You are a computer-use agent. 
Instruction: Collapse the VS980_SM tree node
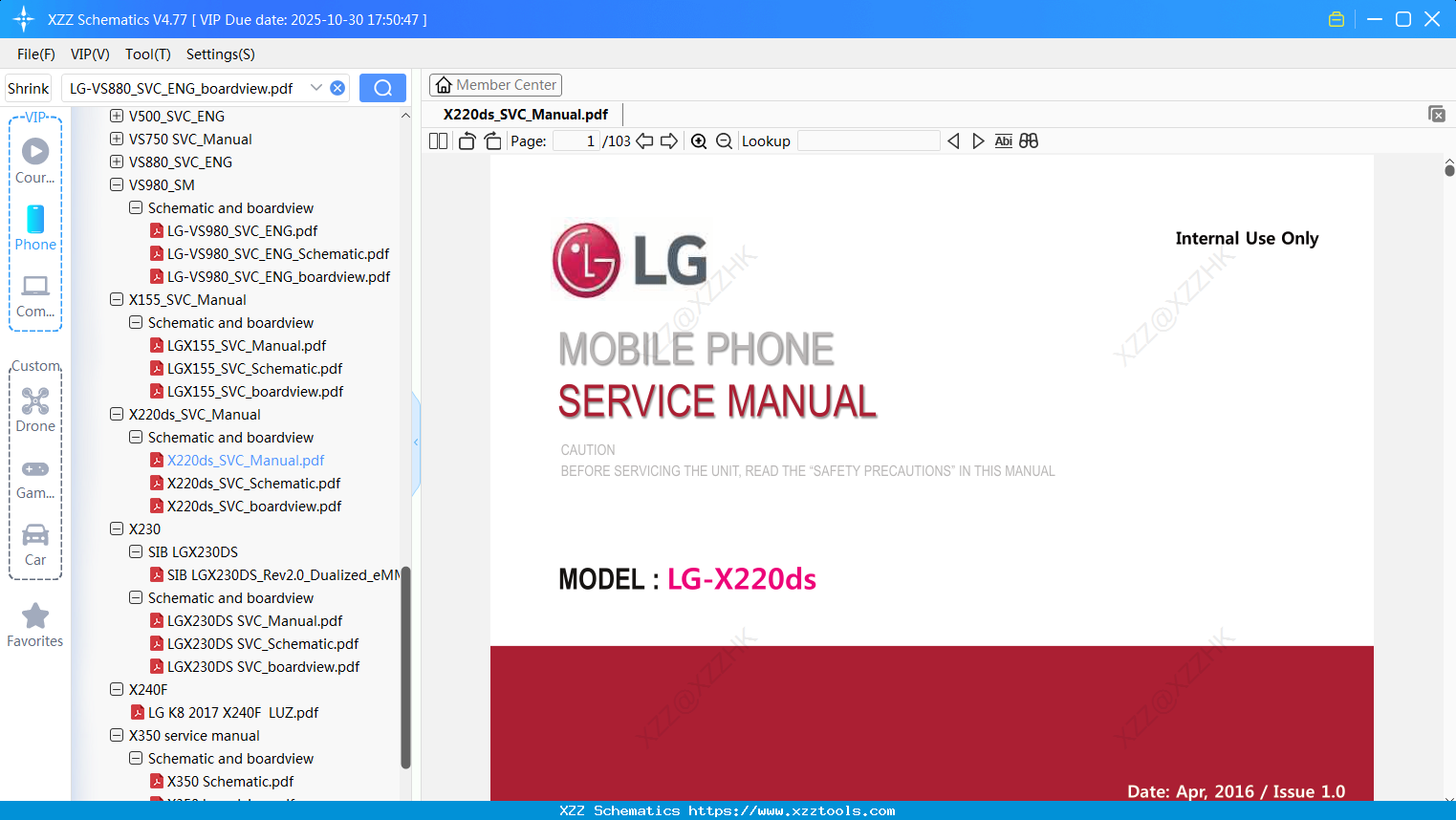[x=116, y=184]
